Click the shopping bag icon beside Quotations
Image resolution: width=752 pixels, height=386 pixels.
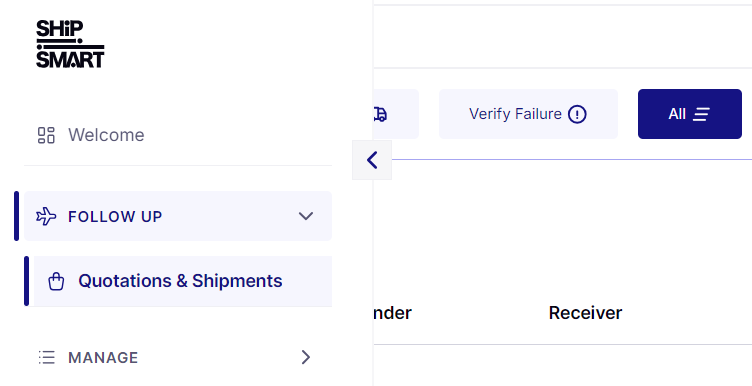pos(56,281)
